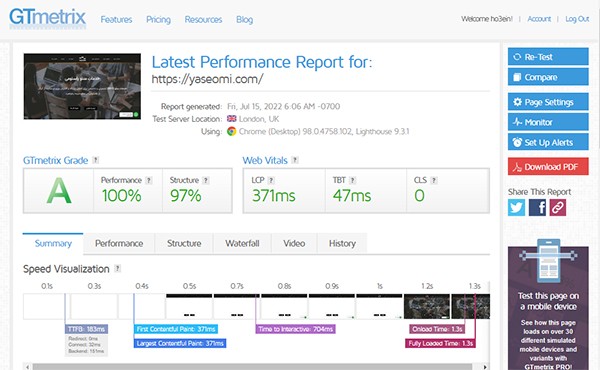This screenshot has width=600, height=370.
Task: Click the Fully Loaded Time marker
Action: click(440, 343)
